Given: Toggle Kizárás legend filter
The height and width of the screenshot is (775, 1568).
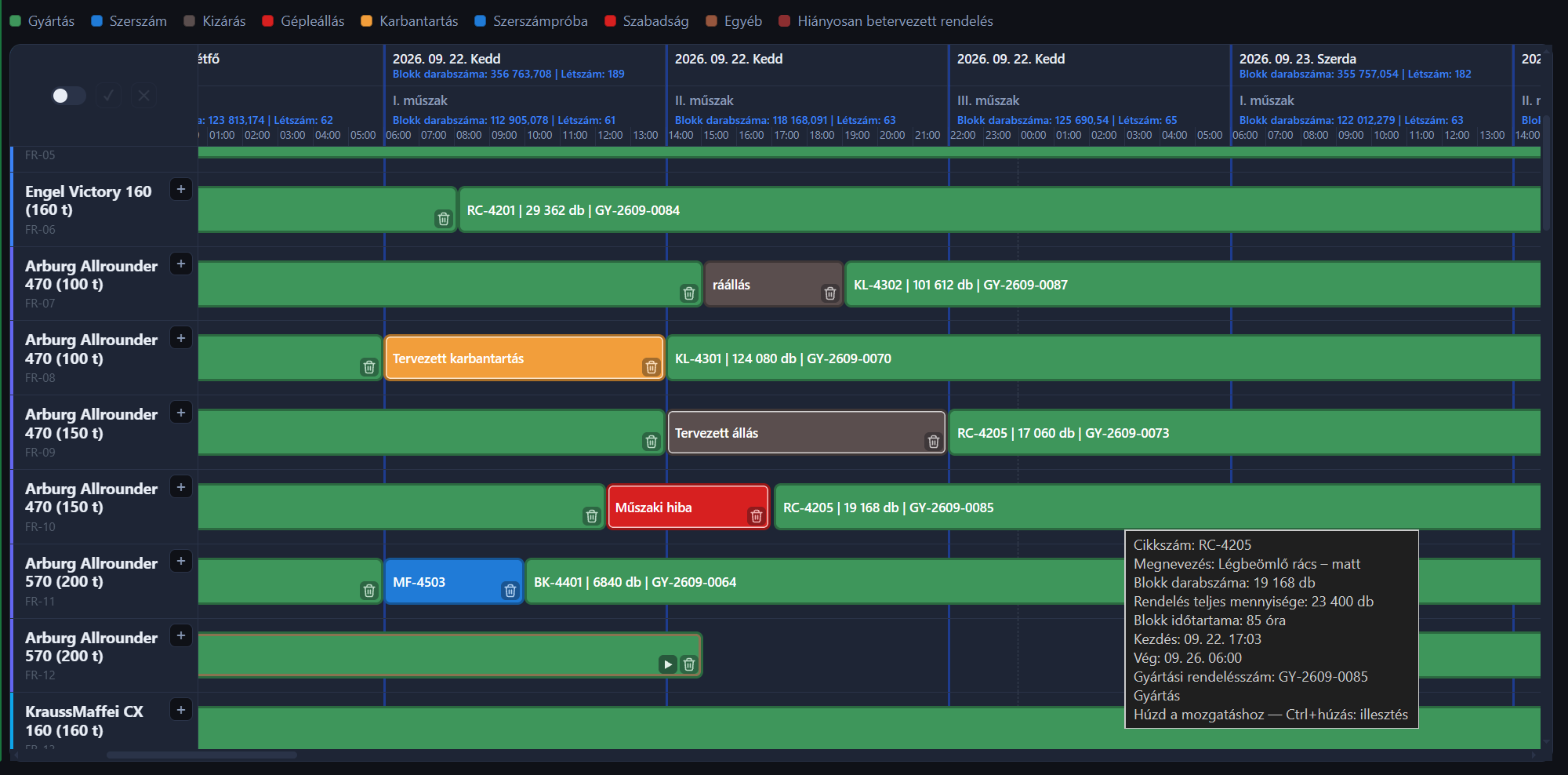Looking at the screenshot, I should point(215,21).
